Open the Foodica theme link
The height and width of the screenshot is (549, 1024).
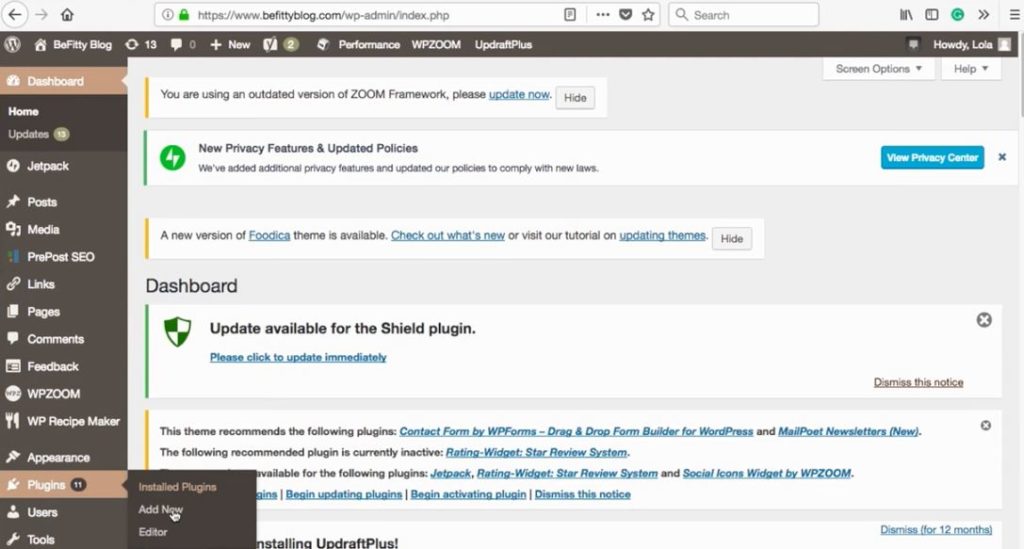(269, 235)
